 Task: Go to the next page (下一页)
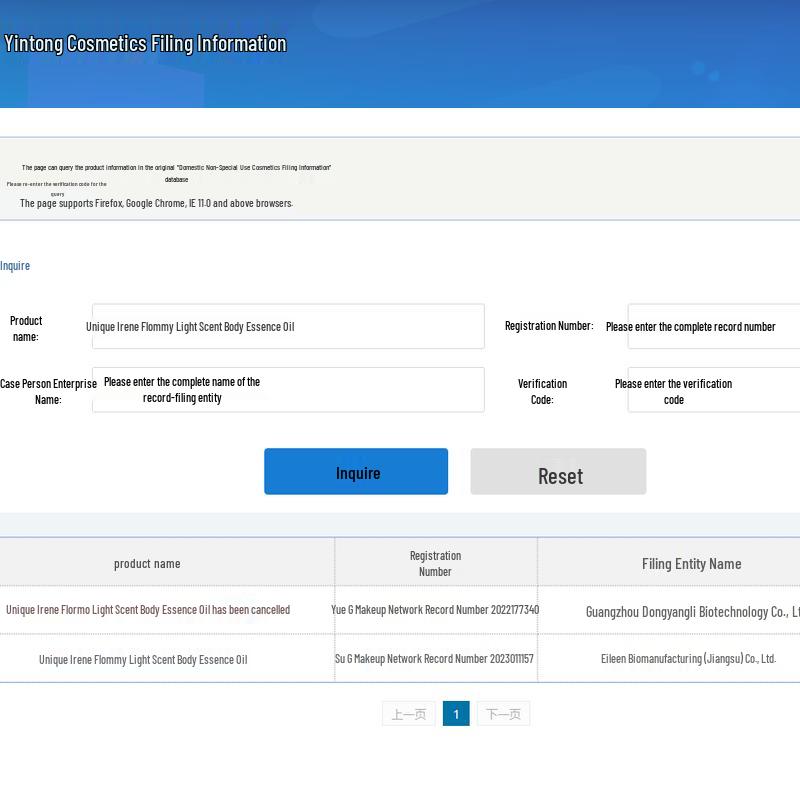pos(503,714)
